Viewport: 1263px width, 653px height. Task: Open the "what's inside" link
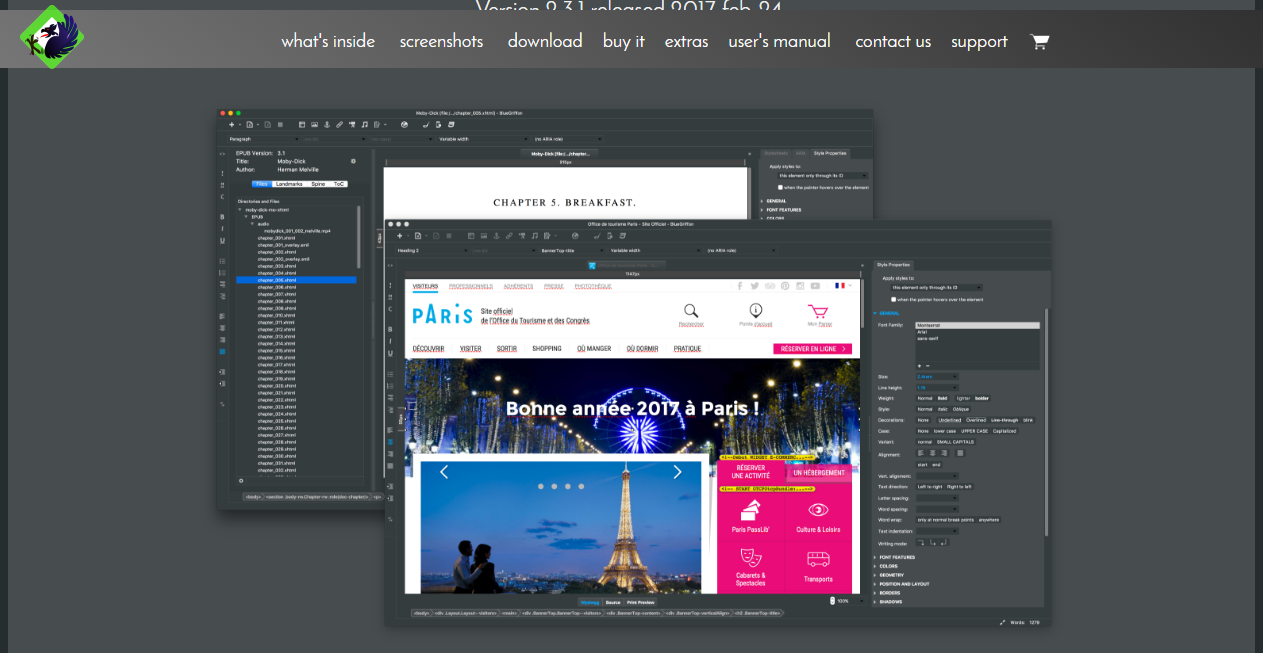pyautogui.click(x=328, y=41)
